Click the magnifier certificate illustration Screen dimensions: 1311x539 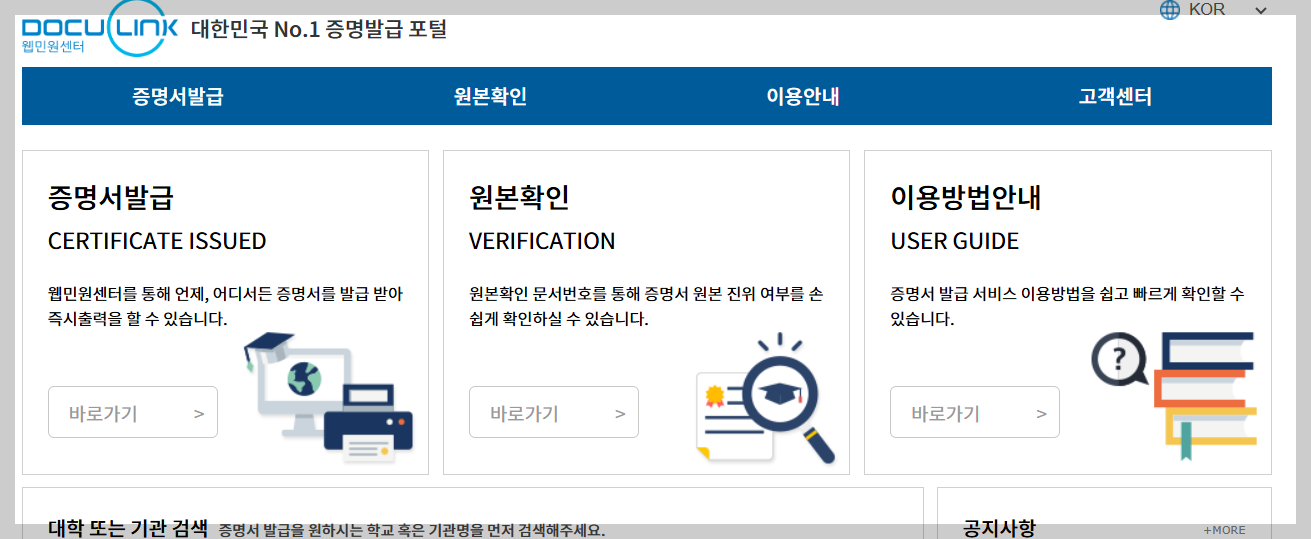(x=766, y=400)
